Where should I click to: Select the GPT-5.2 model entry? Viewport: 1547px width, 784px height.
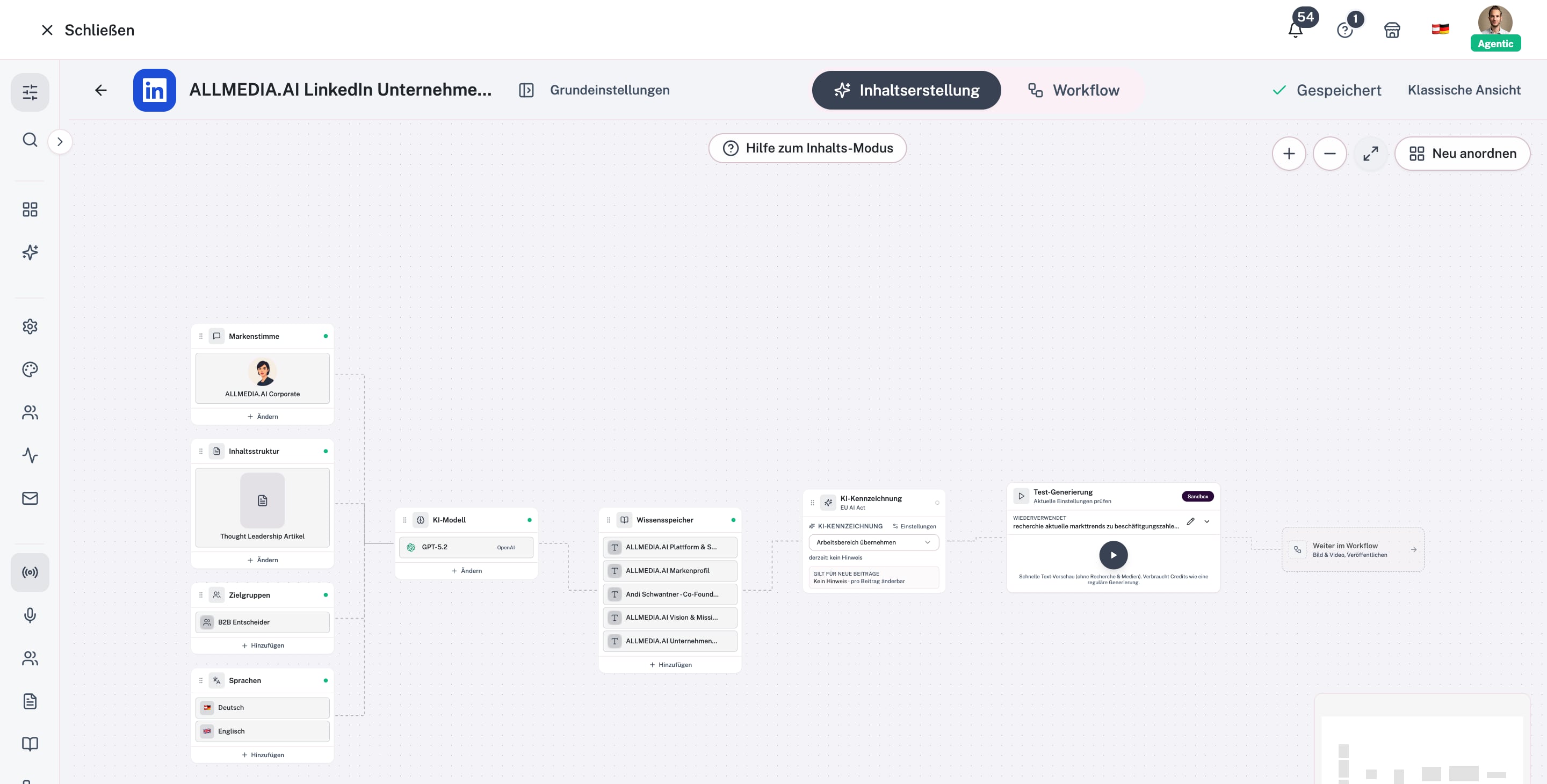click(466, 547)
